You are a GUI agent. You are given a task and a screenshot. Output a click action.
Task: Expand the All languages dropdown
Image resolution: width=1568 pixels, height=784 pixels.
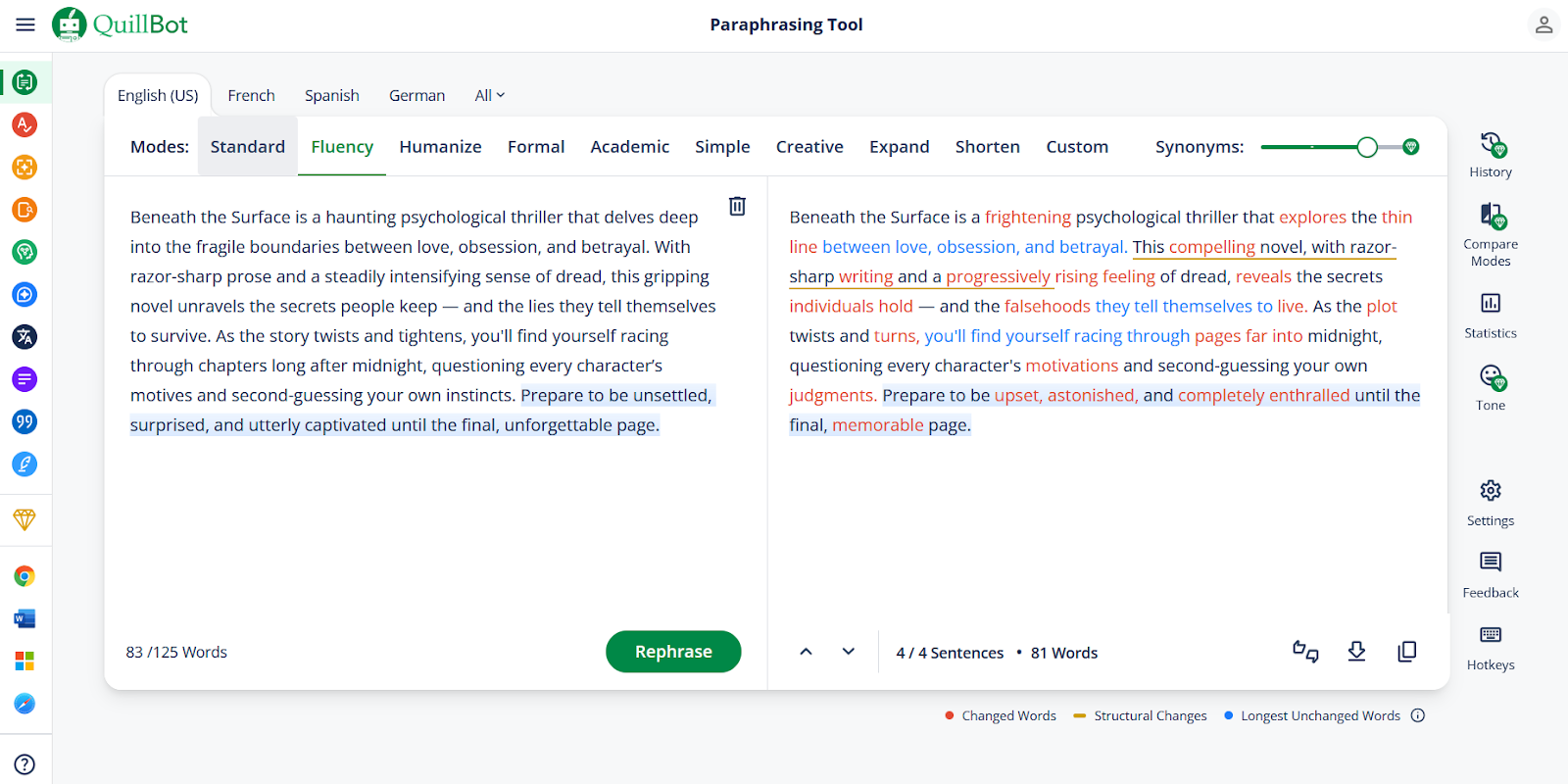(x=489, y=95)
